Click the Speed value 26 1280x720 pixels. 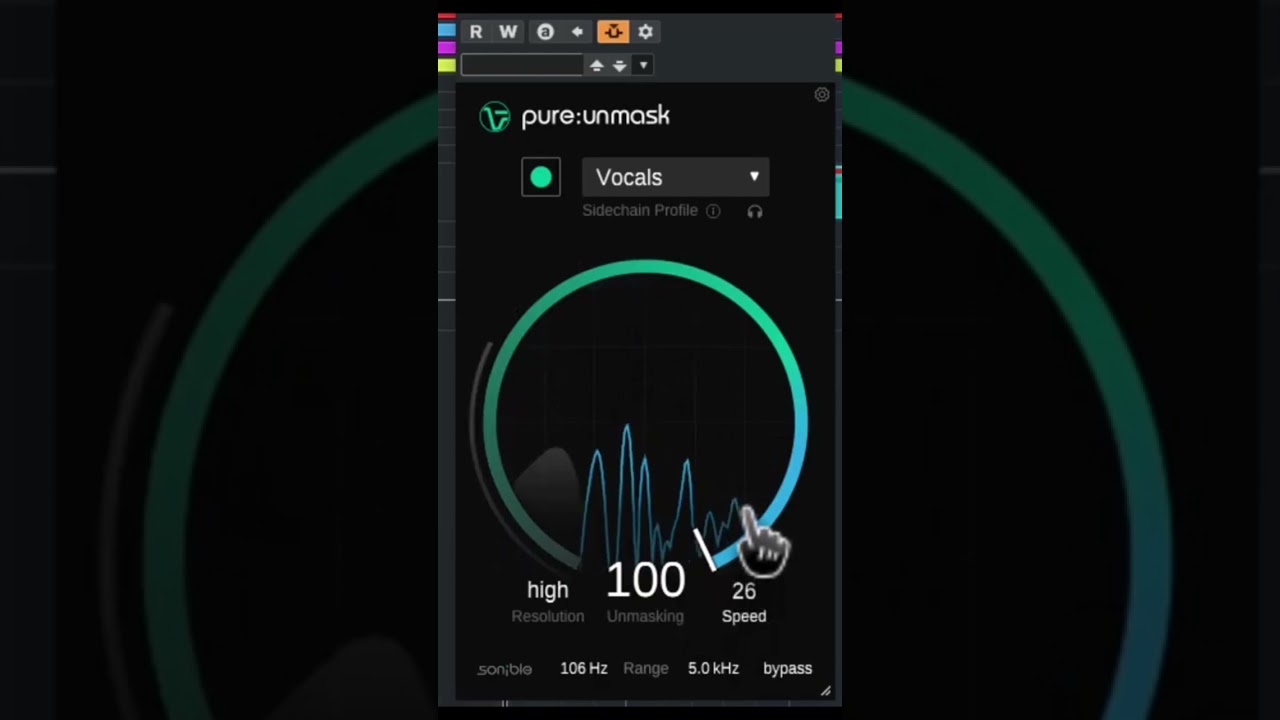click(x=744, y=591)
